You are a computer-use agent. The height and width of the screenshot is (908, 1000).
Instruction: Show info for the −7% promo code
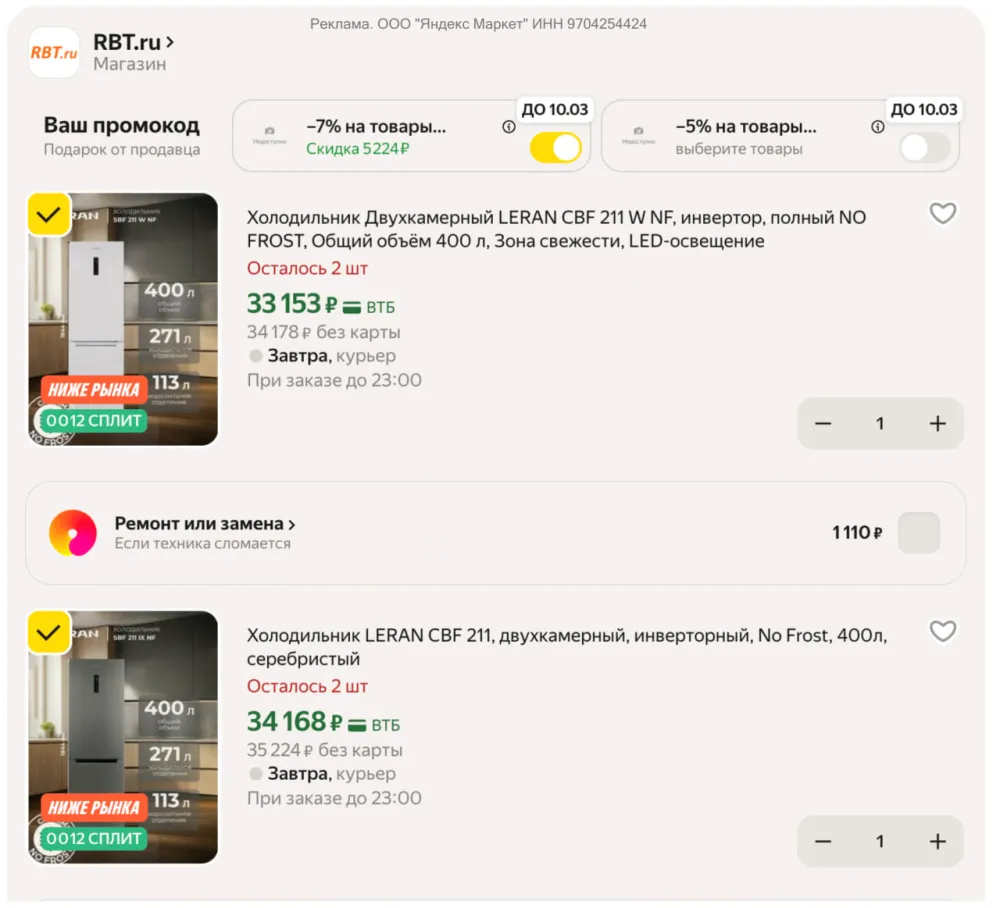click(x=508, y=127)
